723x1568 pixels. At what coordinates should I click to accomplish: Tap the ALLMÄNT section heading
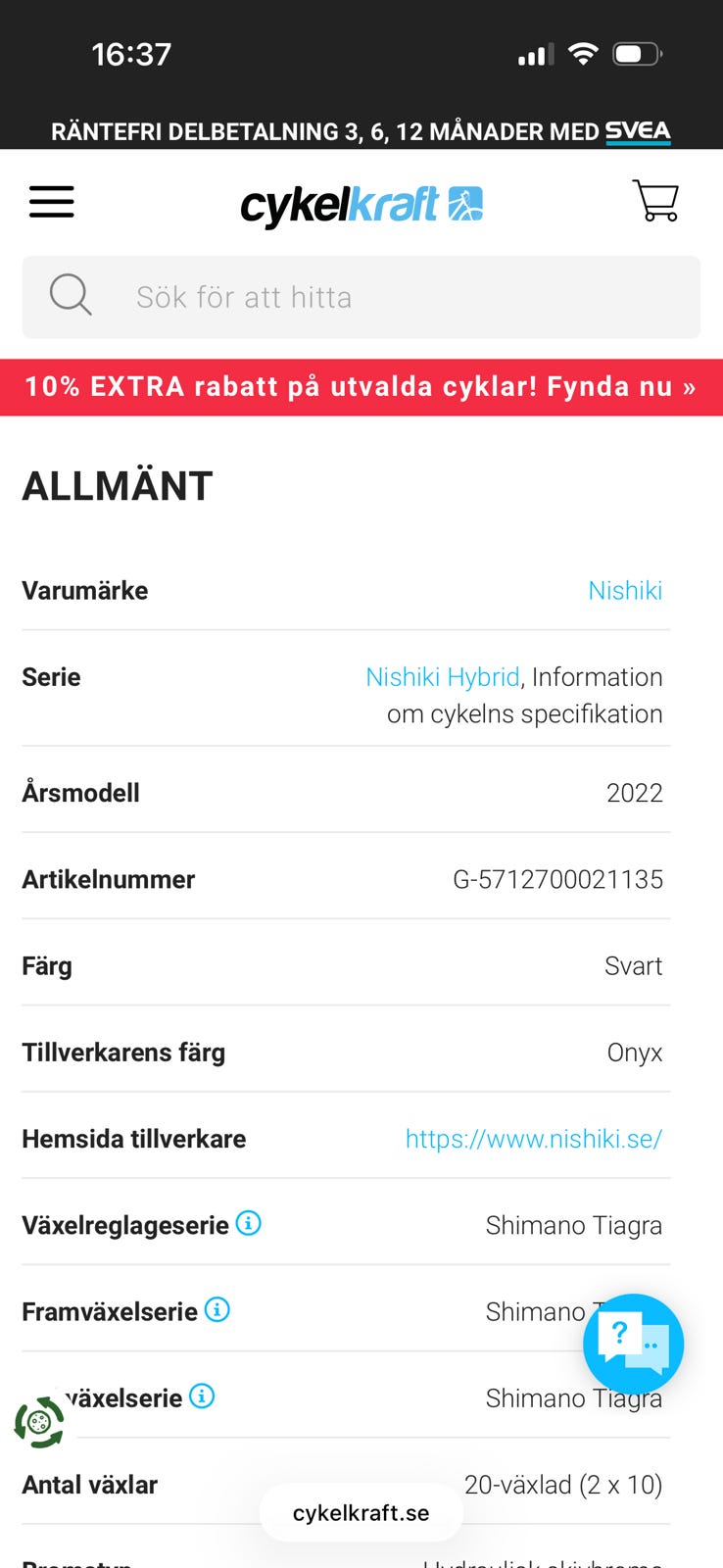(118, 486)
